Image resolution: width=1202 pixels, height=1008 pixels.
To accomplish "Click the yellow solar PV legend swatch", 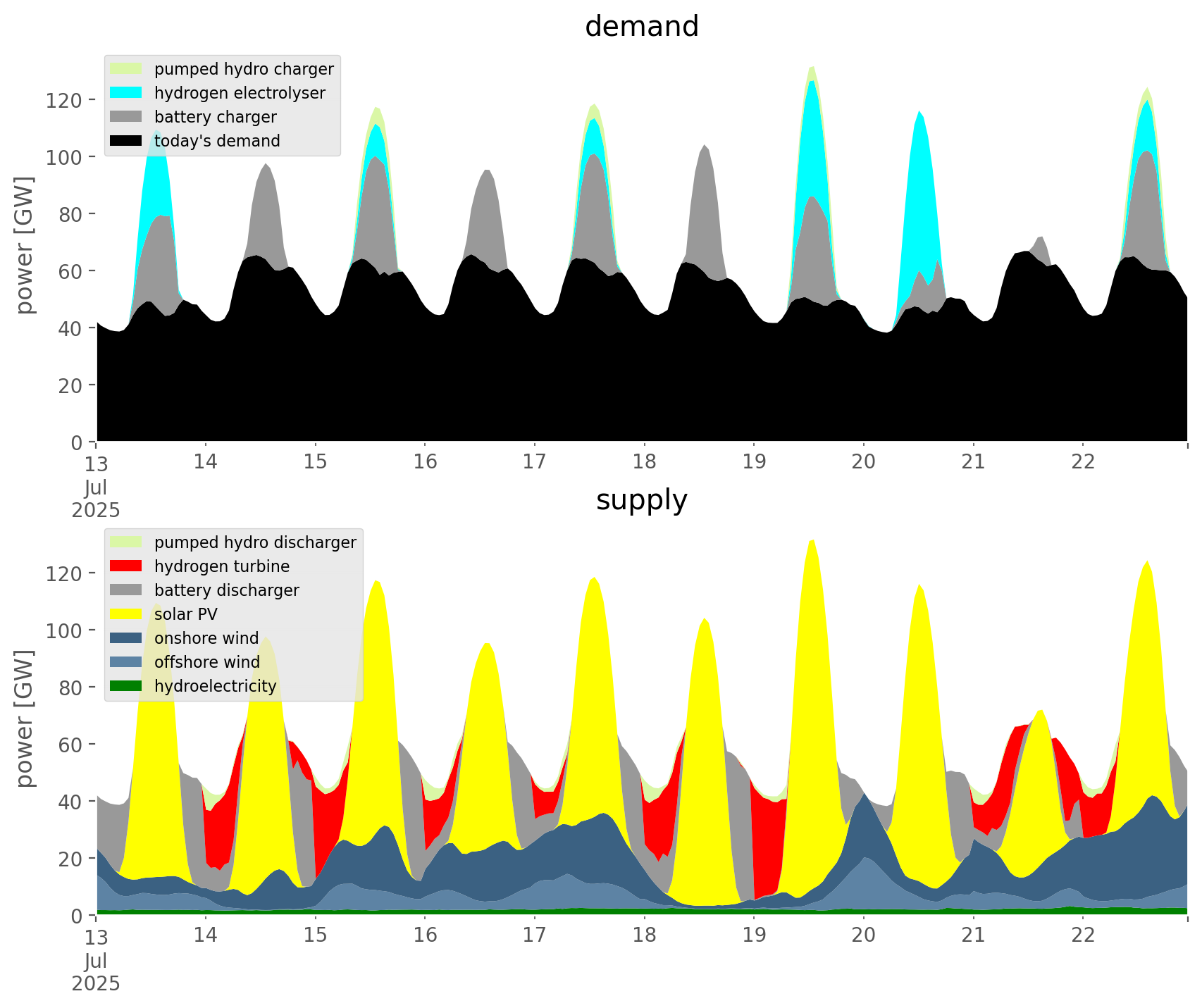I will [126, 614].
